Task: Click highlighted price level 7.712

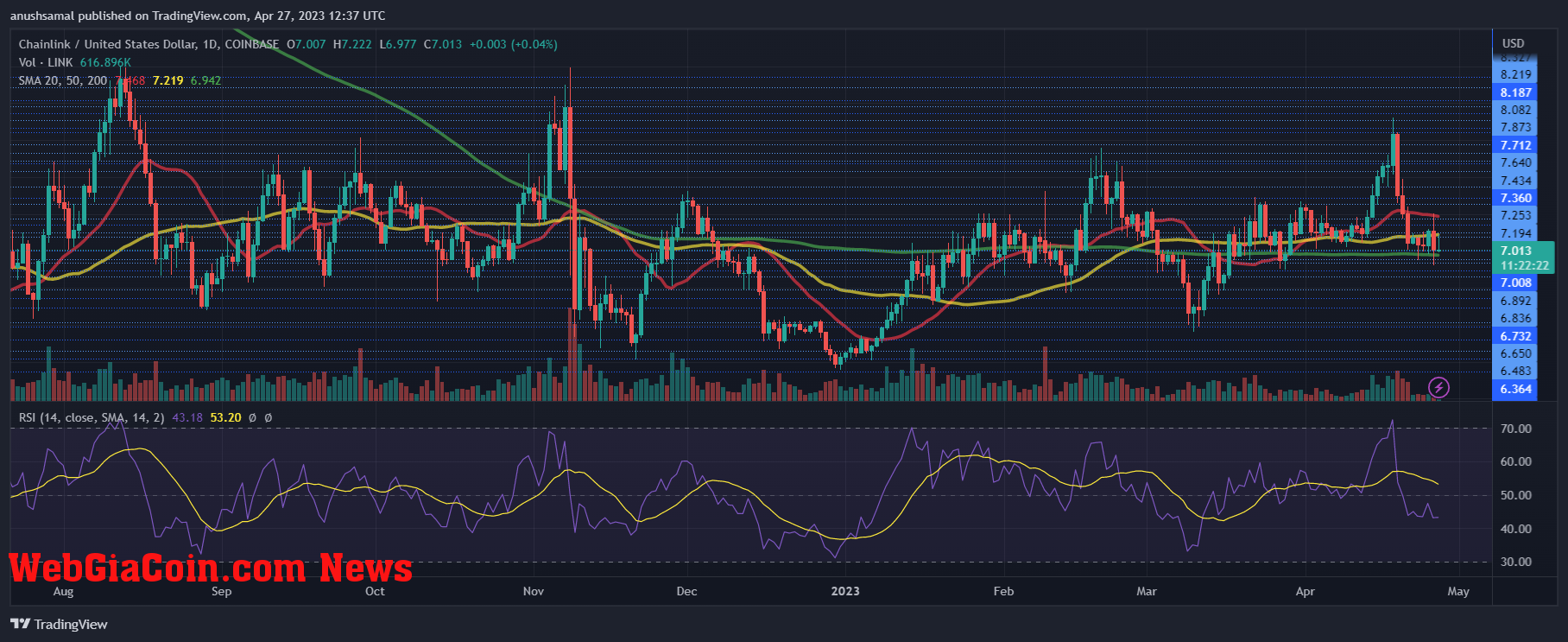Action: point(1515,145)
